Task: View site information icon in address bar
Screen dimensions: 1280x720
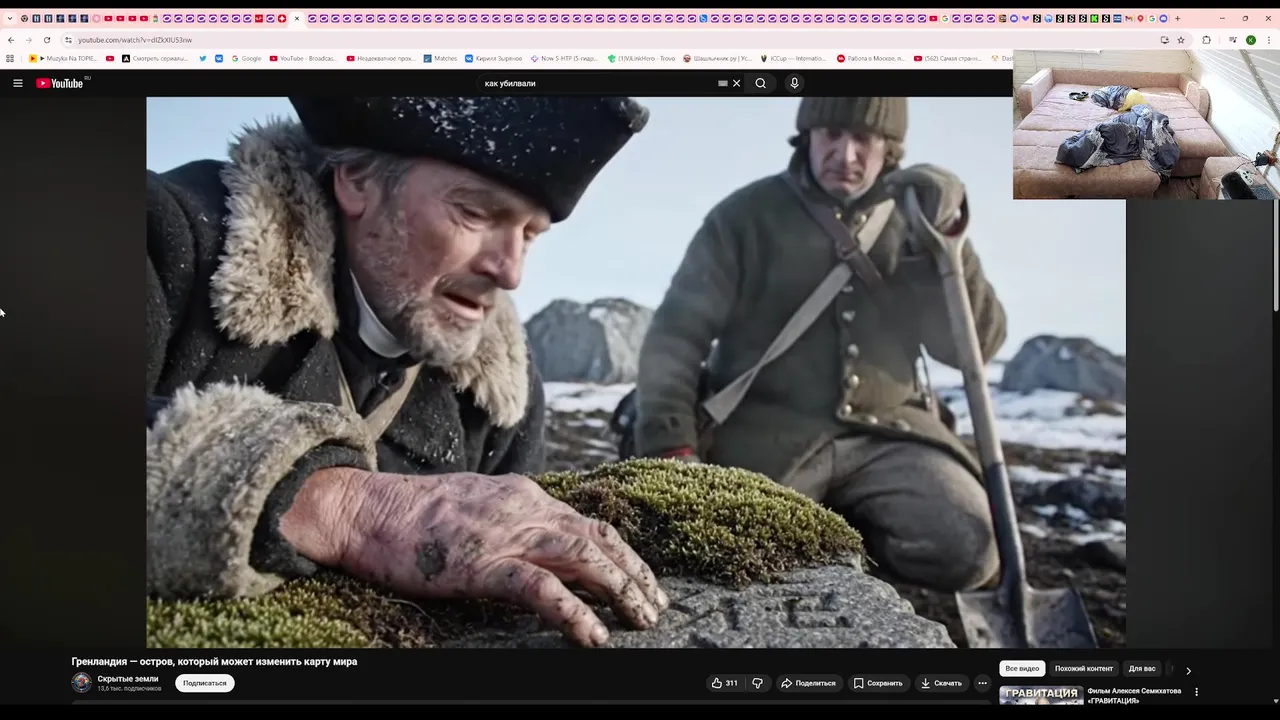Action: pyautogui.click(x=68, y=40)
